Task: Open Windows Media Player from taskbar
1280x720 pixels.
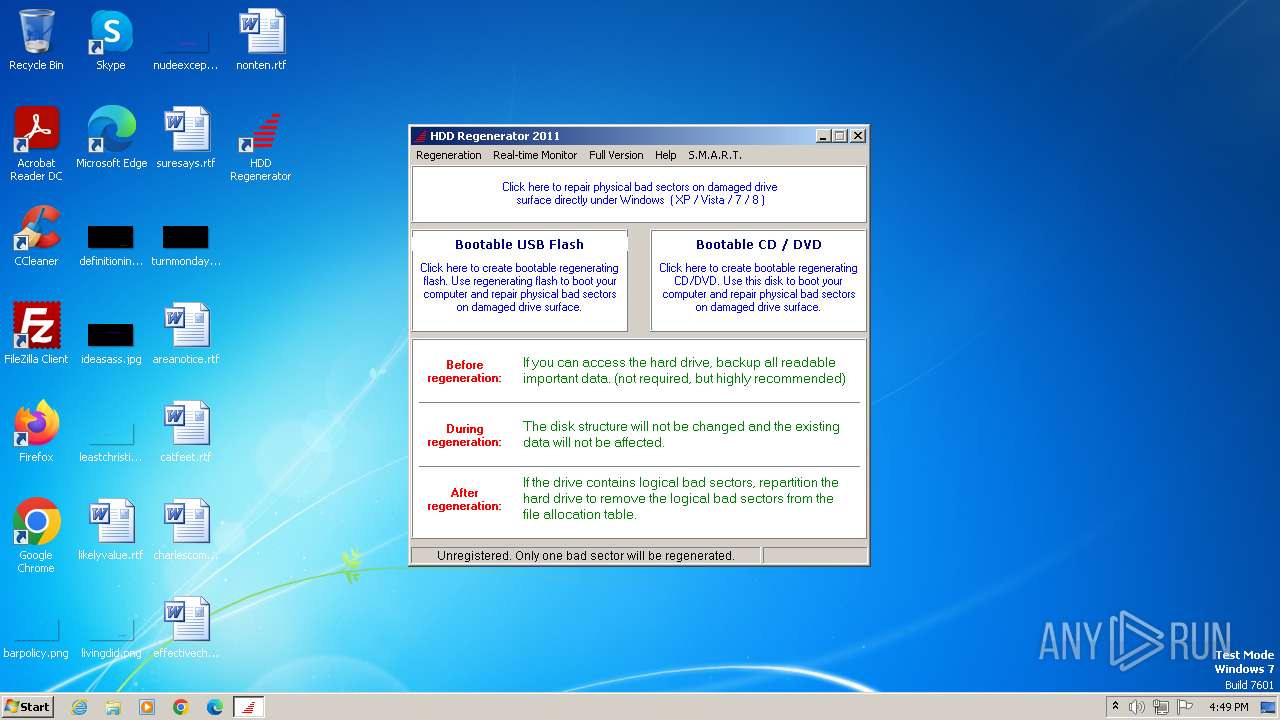Action: (147, 706)
